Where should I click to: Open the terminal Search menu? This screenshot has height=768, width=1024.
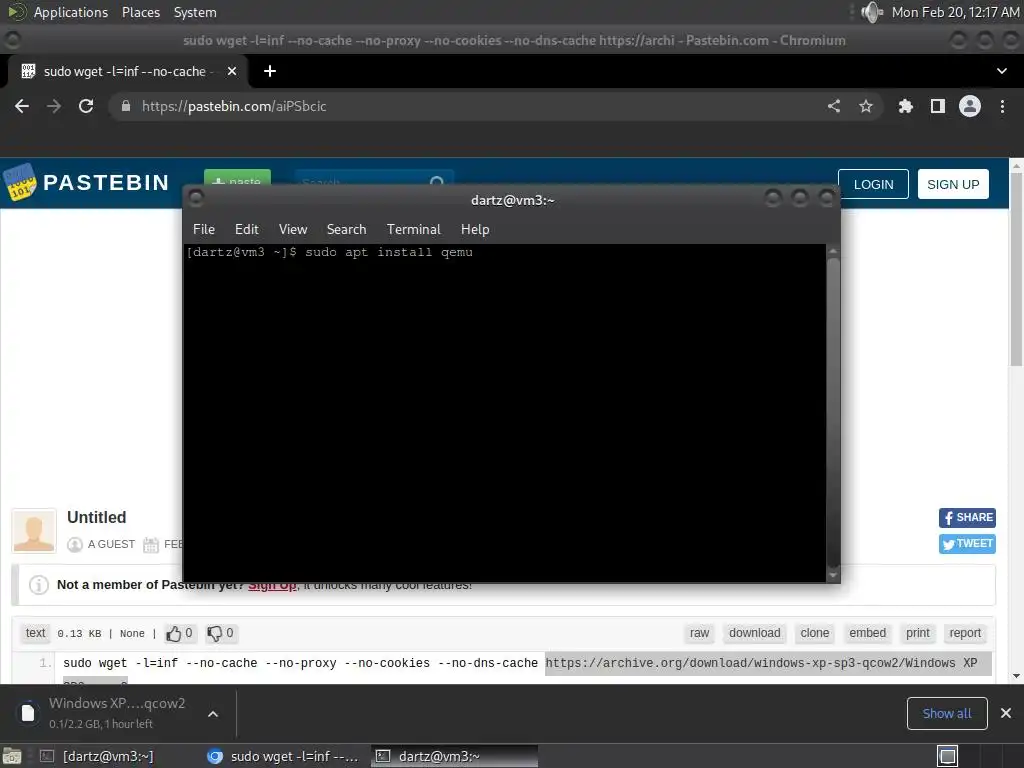click(346, 229)
